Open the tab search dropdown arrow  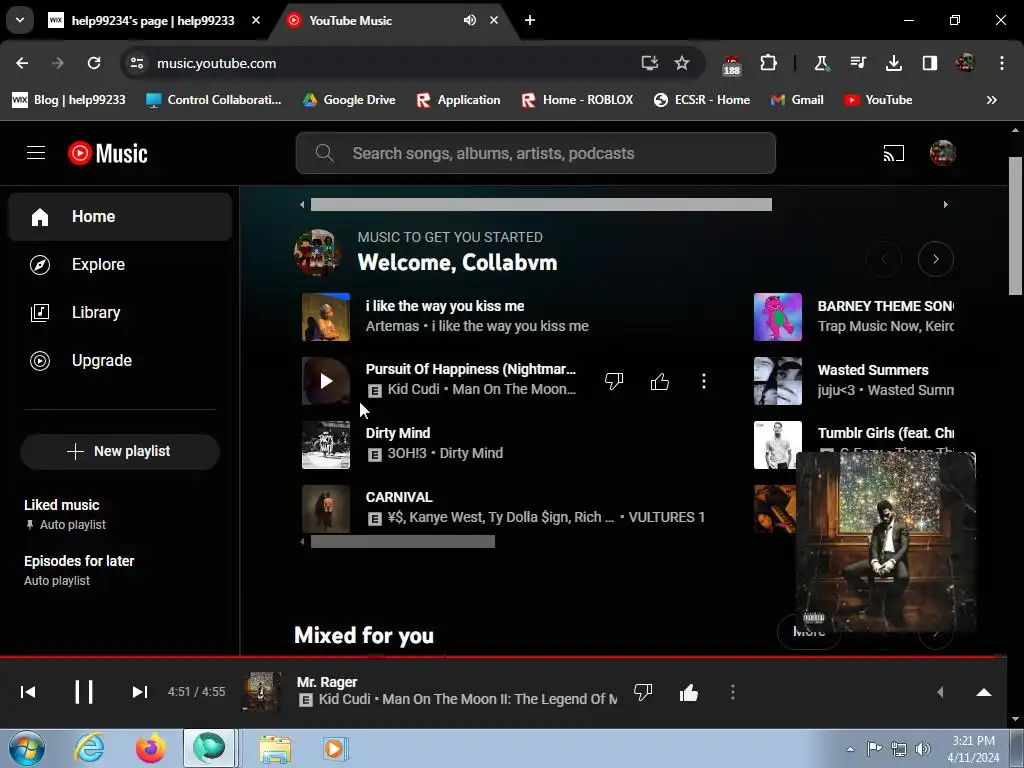(x=20, y=20)
